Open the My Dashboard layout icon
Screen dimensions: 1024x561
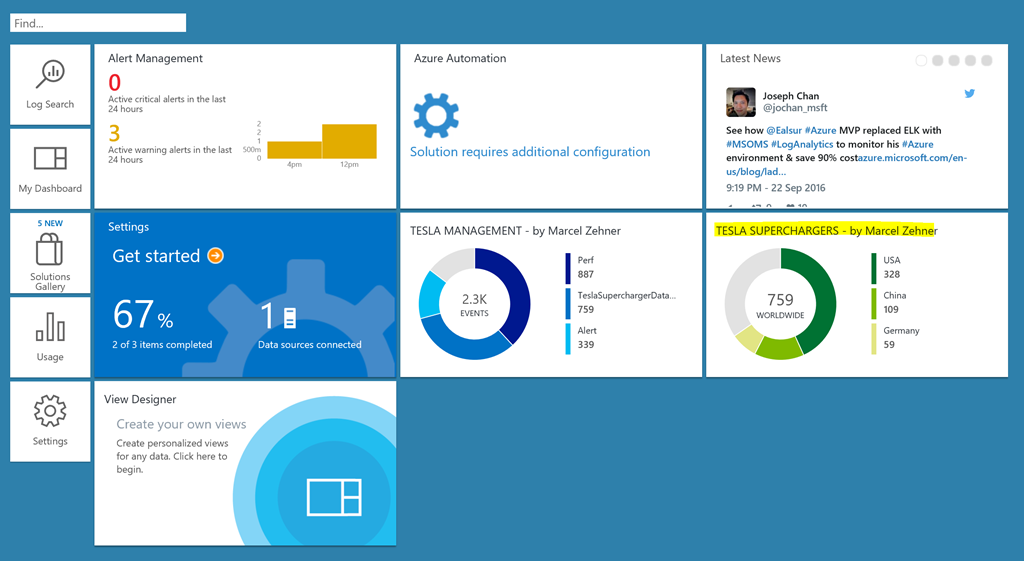(x=50, y=158)
